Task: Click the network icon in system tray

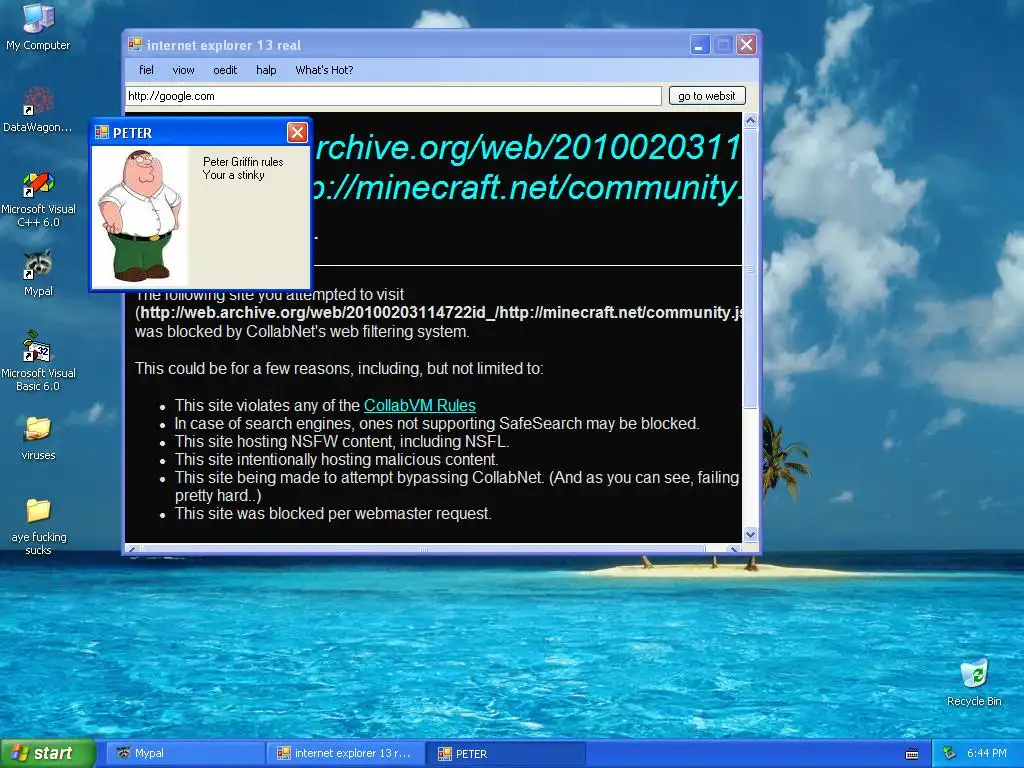Action: [x=950, y=753]
